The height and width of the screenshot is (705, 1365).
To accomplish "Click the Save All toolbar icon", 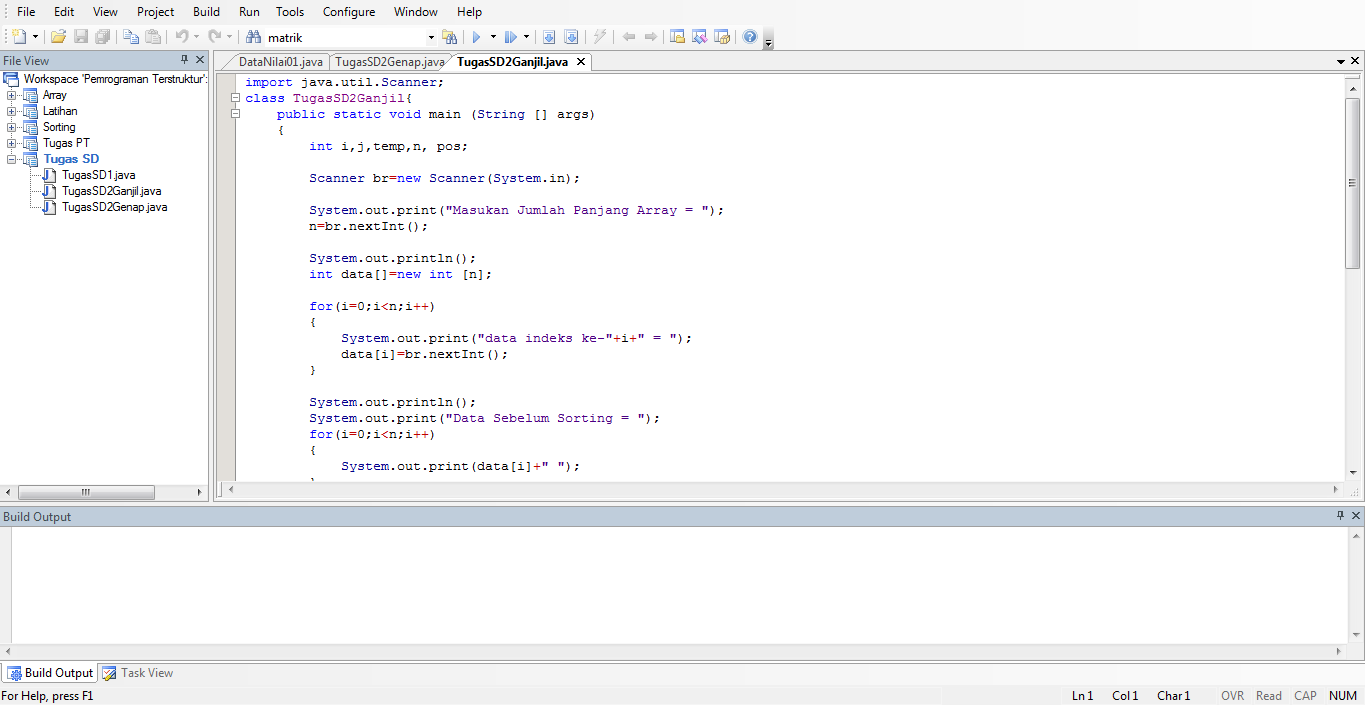I will pyautogui.click(x=103, y=36).
